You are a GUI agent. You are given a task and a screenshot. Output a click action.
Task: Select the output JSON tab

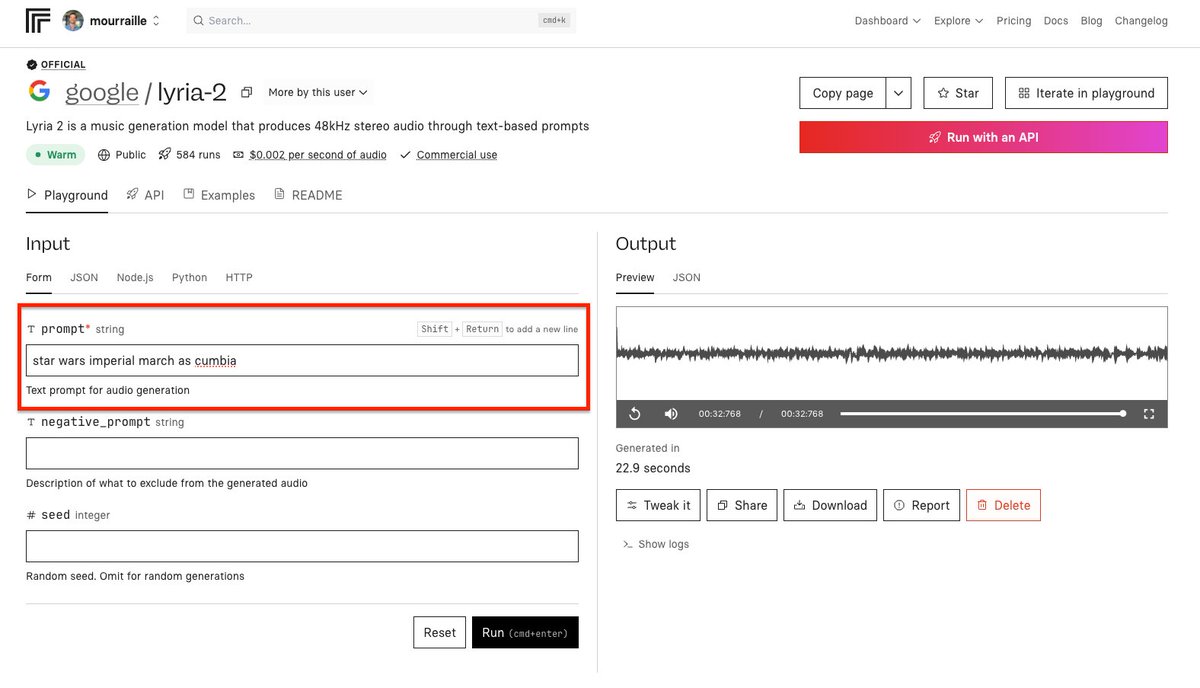[x=687, y=277]
